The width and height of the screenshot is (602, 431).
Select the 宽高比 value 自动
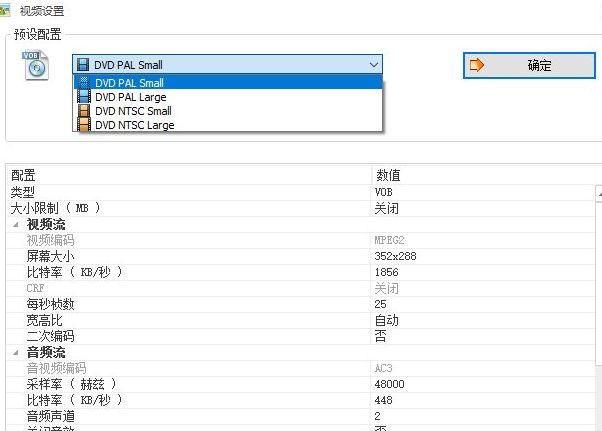pos(386,321)
